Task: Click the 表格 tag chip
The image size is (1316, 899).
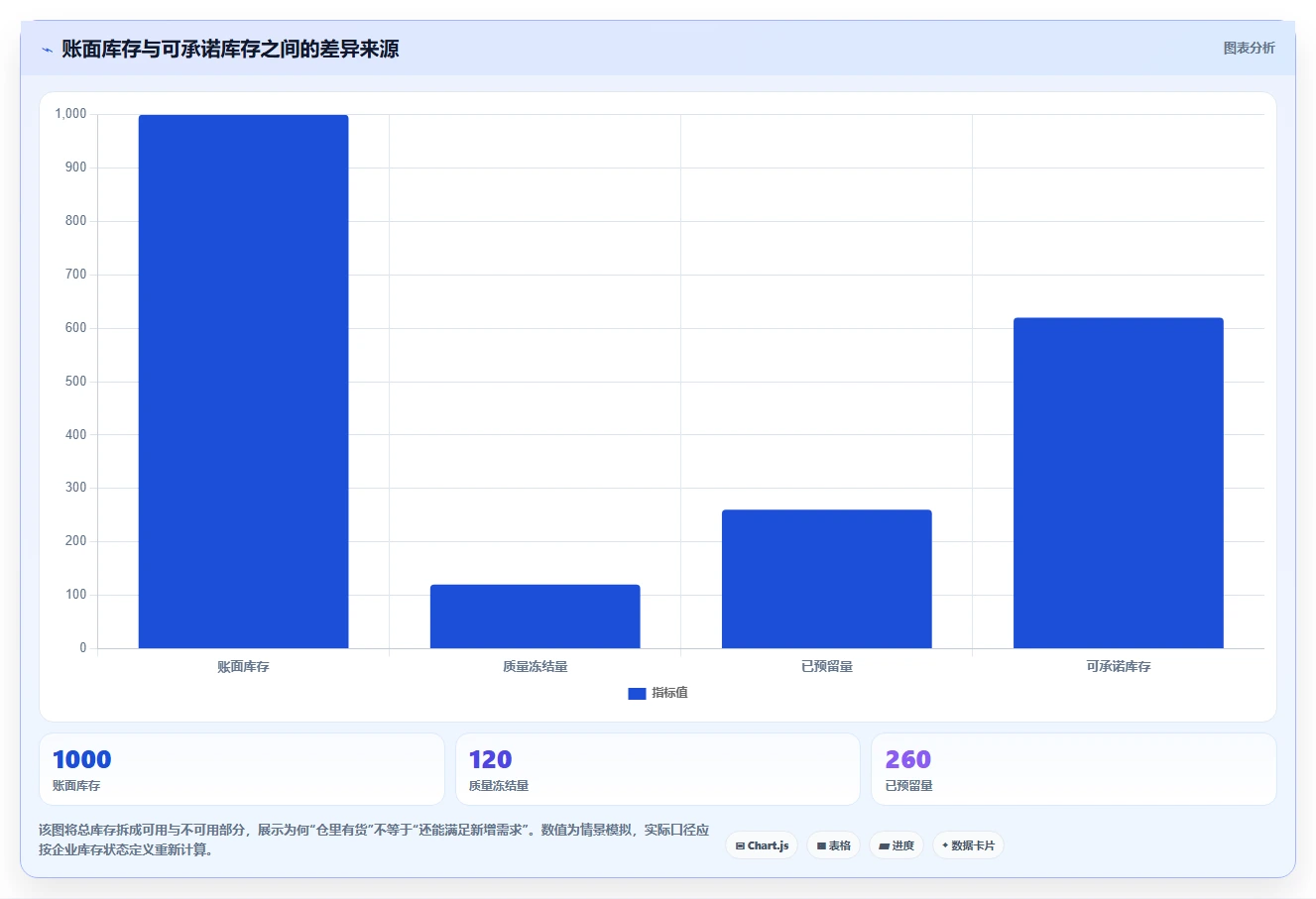Action: coord(833,845)
